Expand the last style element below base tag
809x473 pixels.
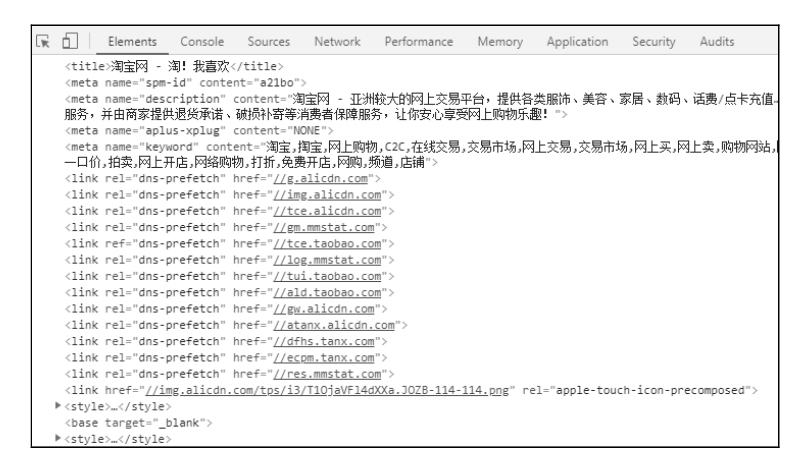[58, 438]
